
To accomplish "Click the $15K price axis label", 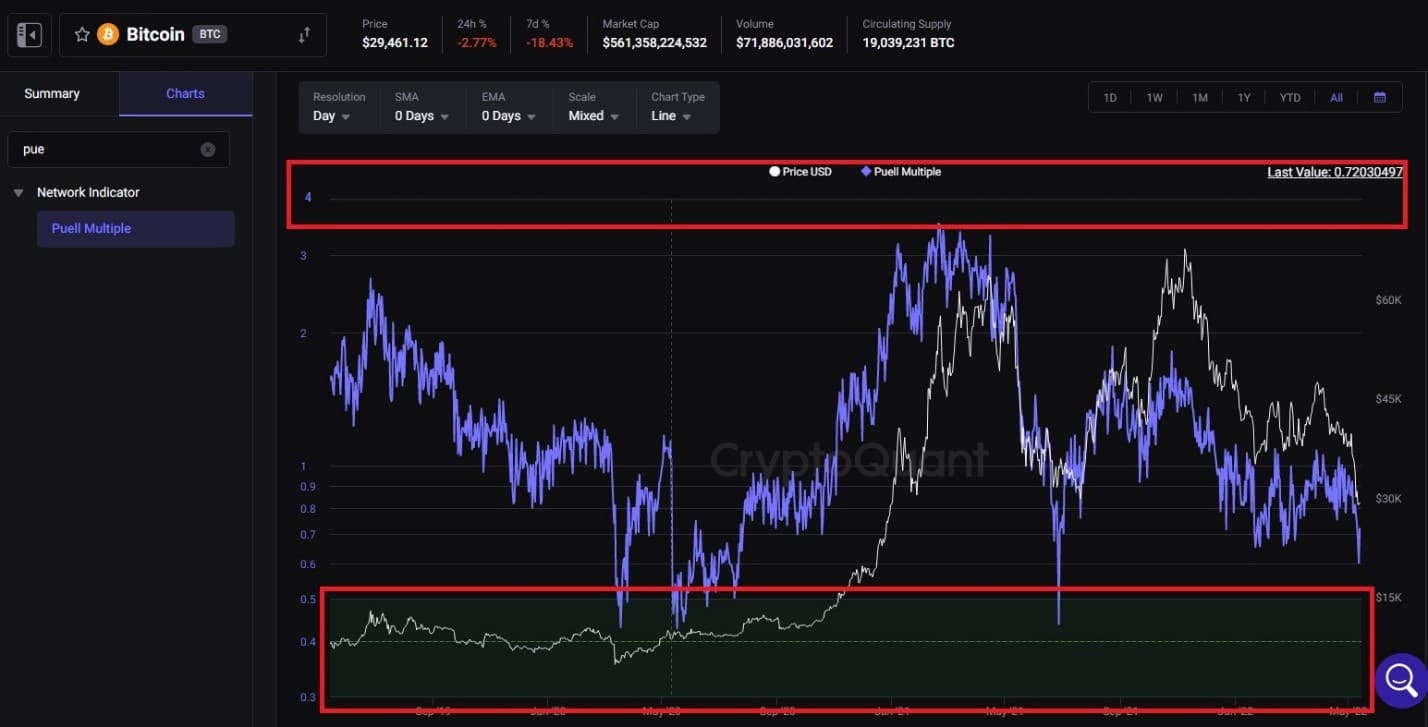I will coord(1390,597).
